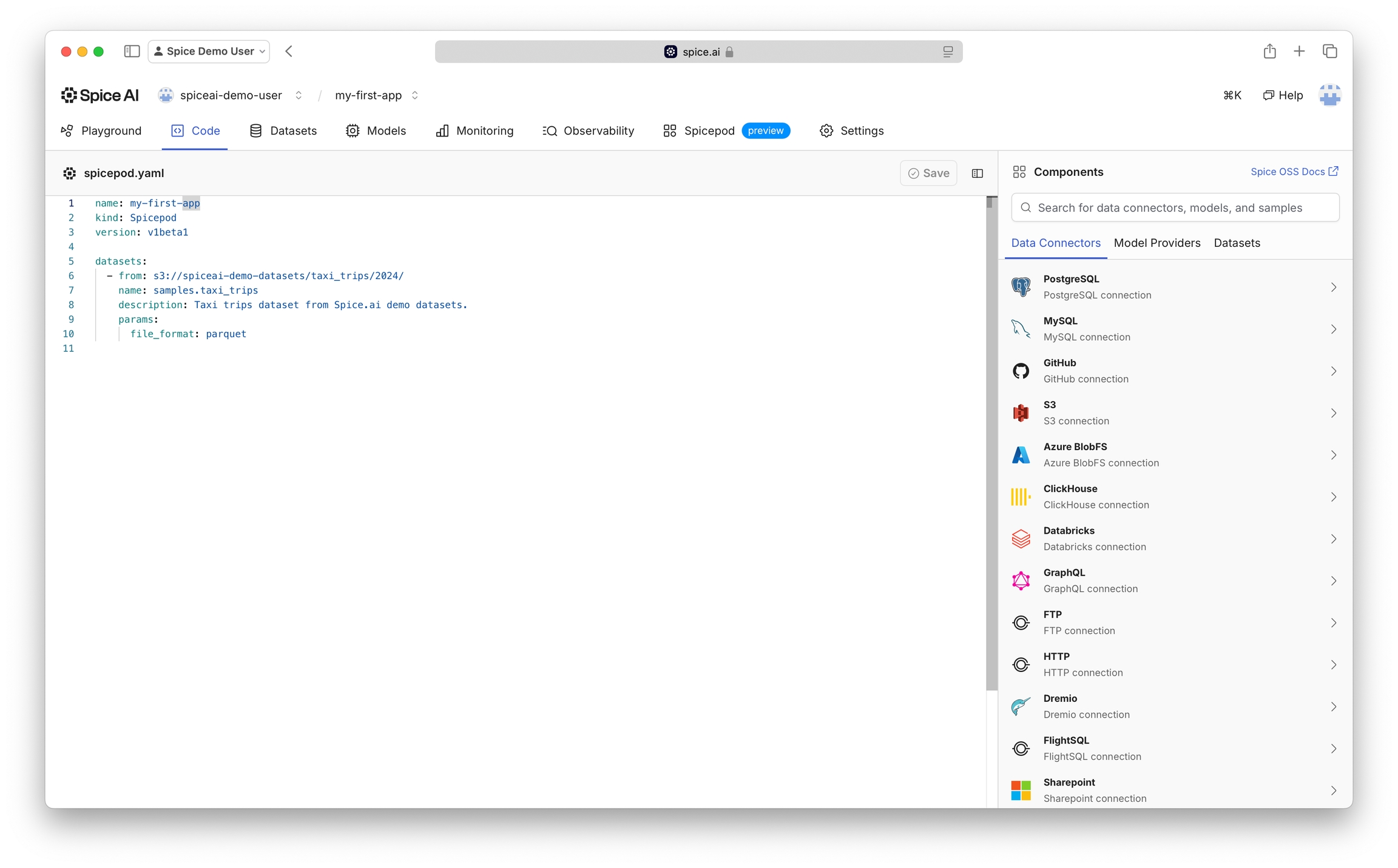The height and width of the screenshot is (868, 1398).
Task: Click the Azure BlobFS logo icon
Action: [1021, 455]
